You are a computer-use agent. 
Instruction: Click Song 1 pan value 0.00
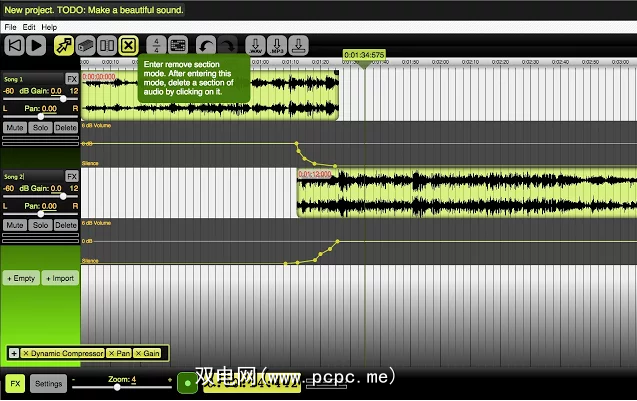(49, 108)
